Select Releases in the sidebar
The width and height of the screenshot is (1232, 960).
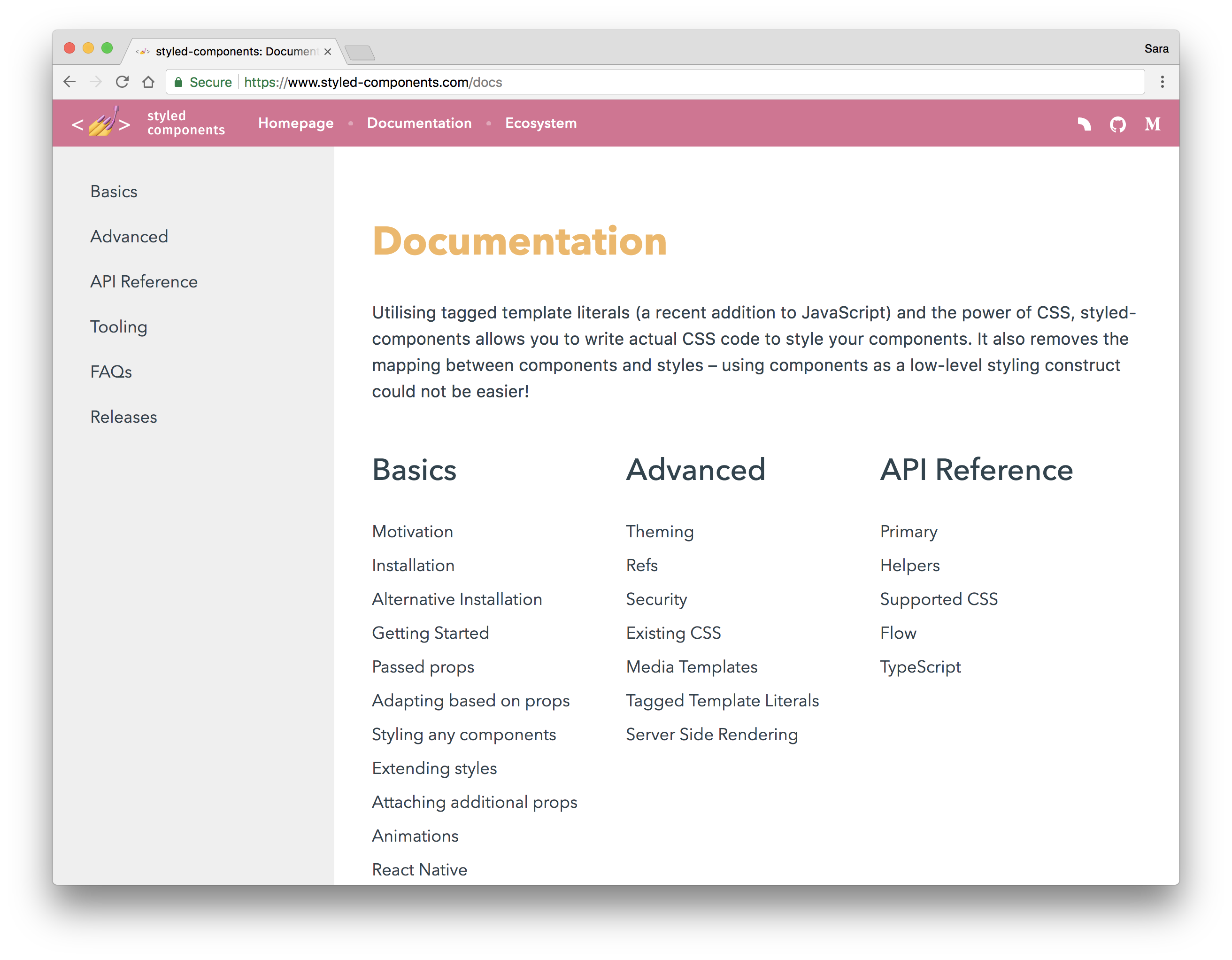tap(123, 417)
